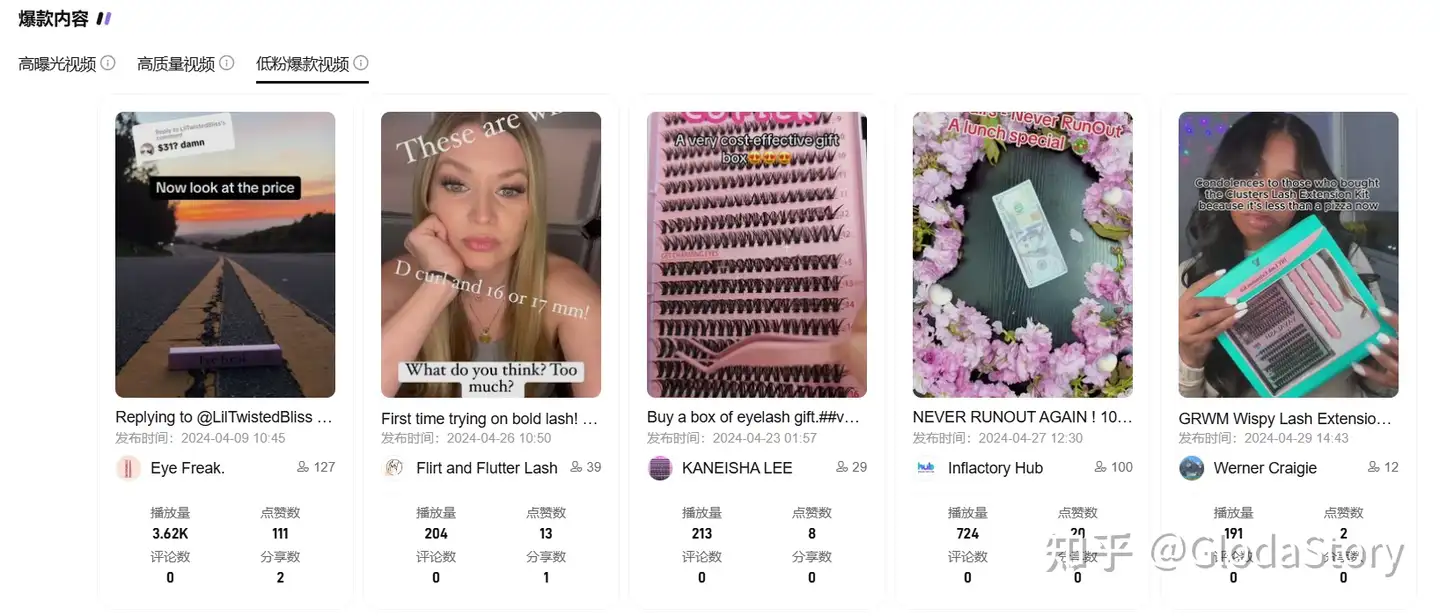
Task: Switch to the 高质量视频 tab
Action: pyautogui.click(x=176, y=64)
